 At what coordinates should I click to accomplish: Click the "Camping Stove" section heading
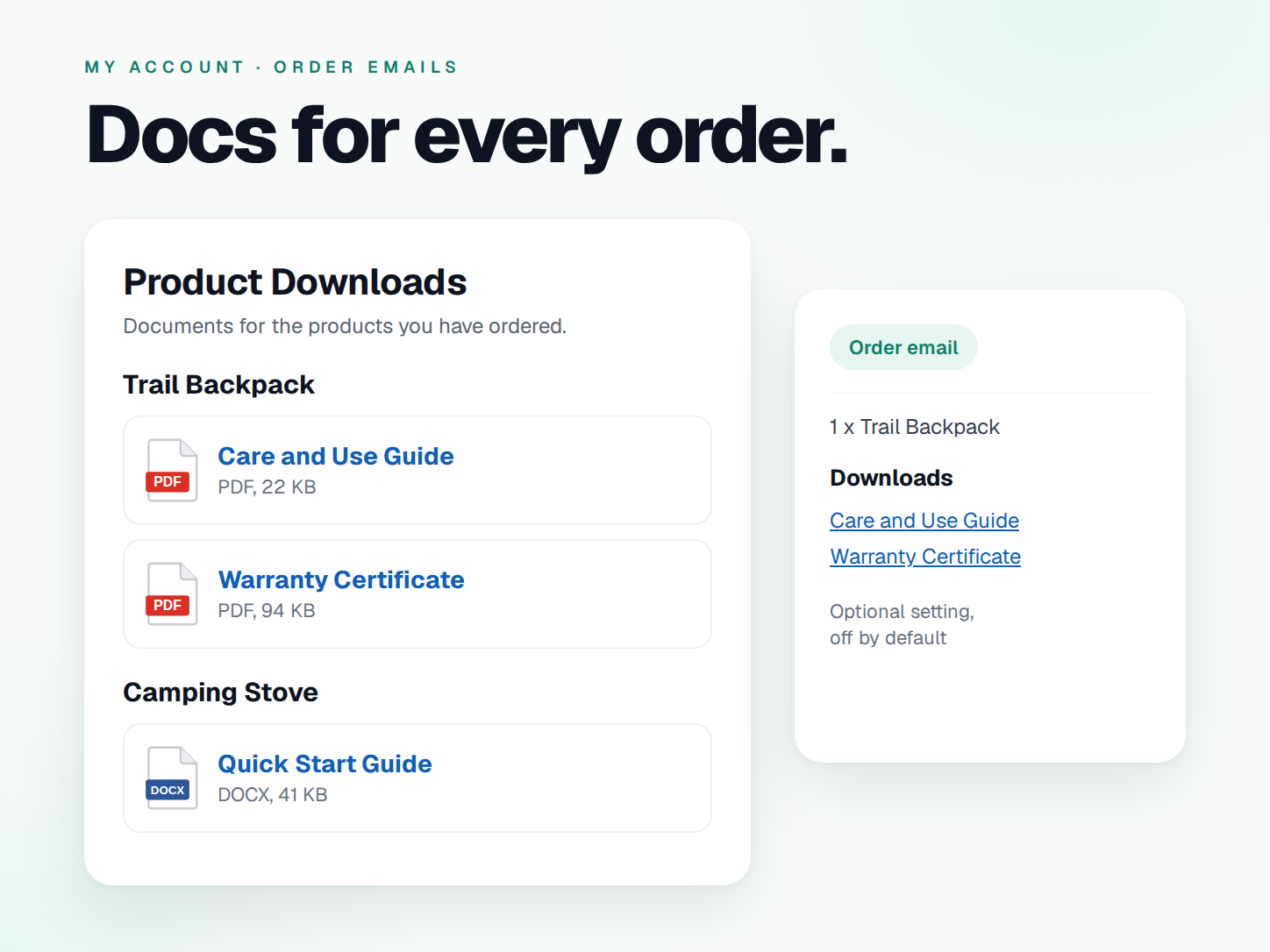[220, 693]
